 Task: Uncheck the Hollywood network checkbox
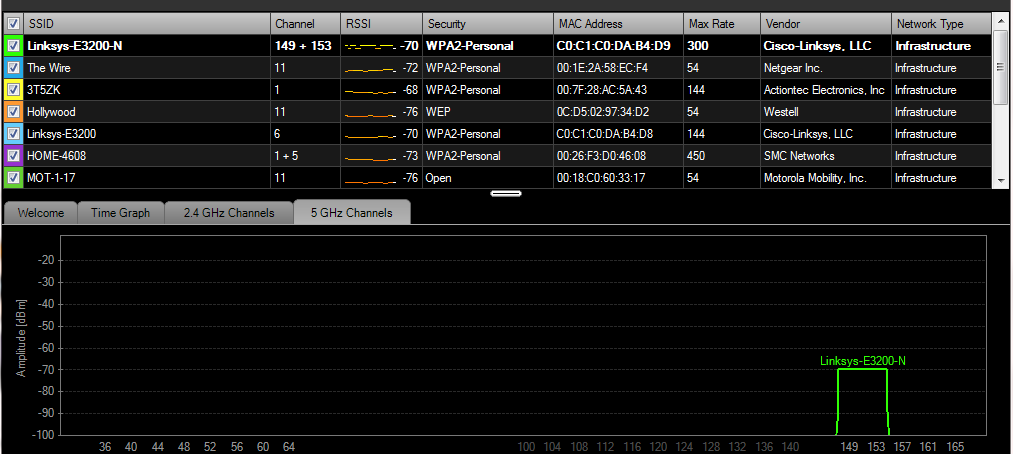(13, 112)
